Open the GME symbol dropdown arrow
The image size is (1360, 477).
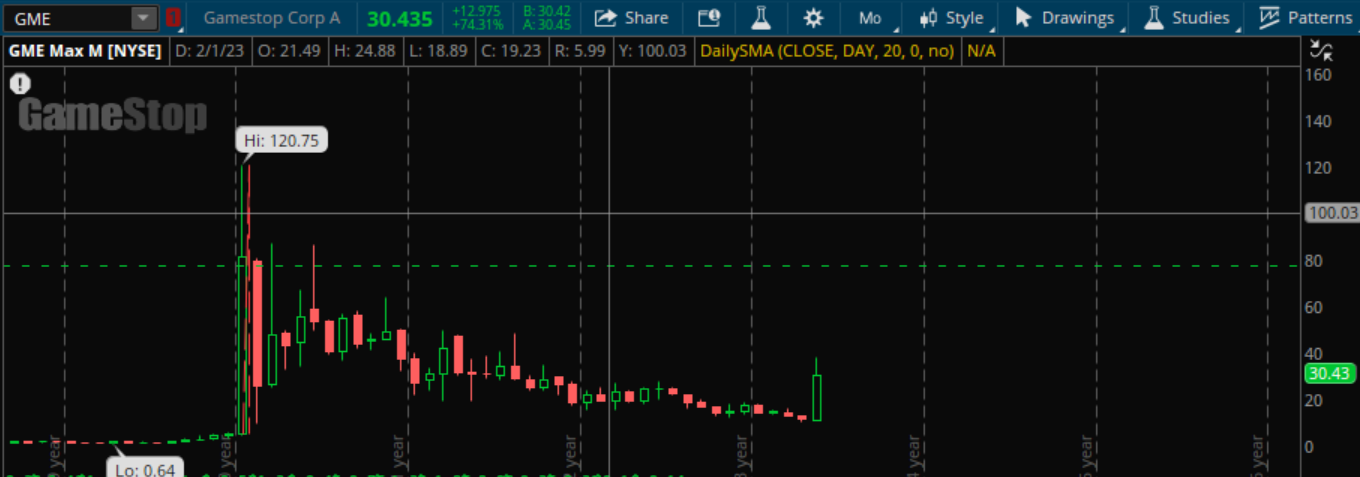pyautogui.click(x=145, y=18)
